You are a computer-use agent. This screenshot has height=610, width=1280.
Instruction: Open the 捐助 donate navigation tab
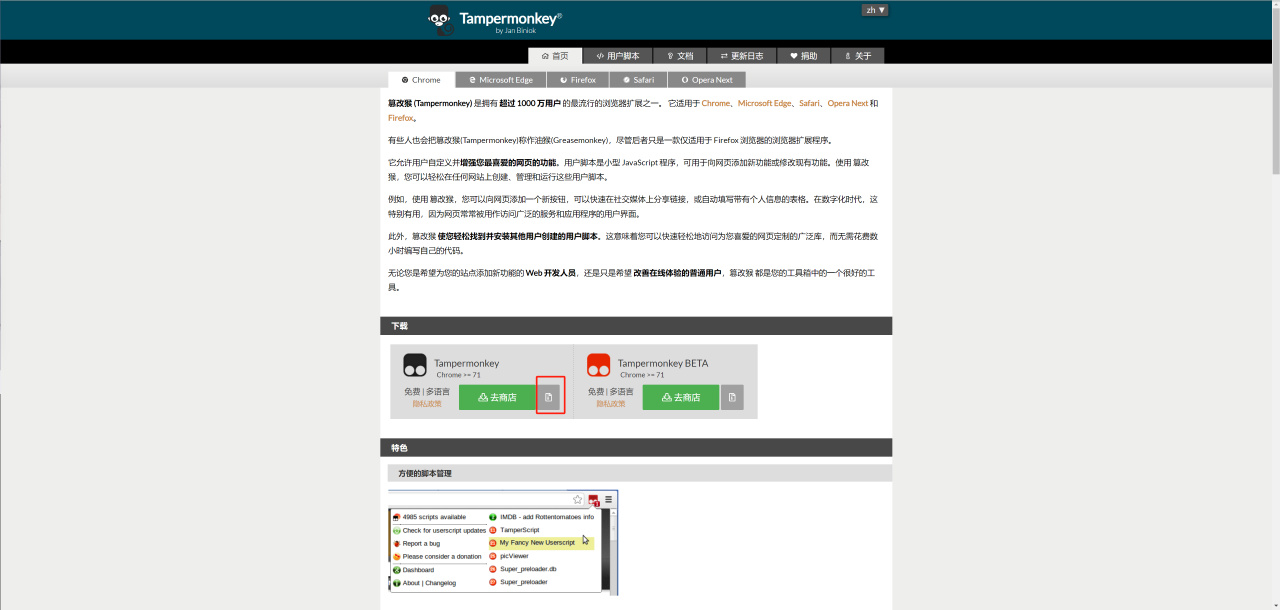804,56
